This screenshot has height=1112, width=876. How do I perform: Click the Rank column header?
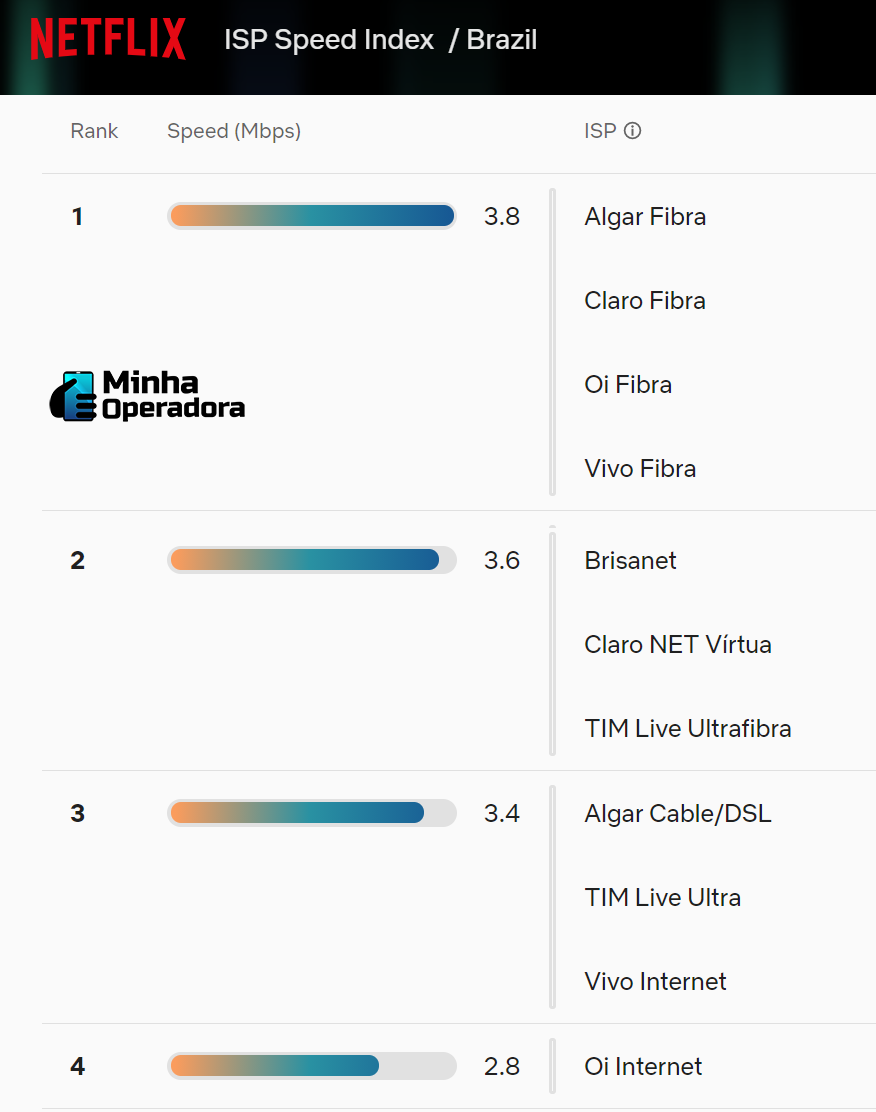(94, 131)
